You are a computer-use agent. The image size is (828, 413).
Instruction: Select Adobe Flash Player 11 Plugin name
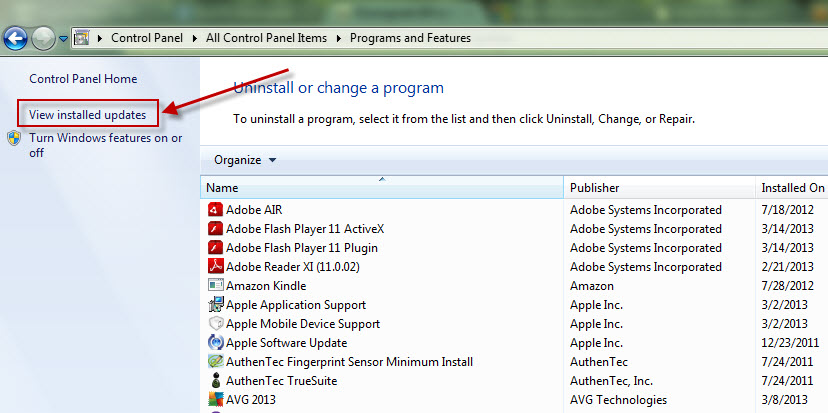(302, 248)
